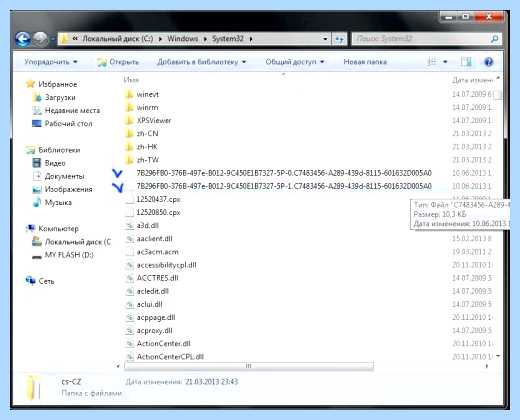
Task: Open the Упорядочить menu
Action: coord(51,62)
